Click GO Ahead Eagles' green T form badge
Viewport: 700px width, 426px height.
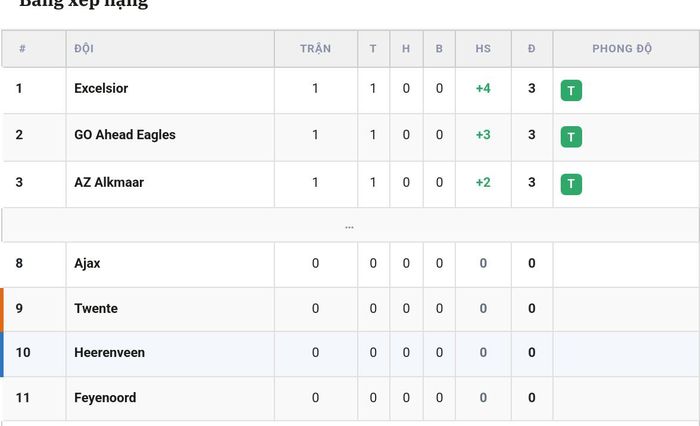(x=571, y=137)
